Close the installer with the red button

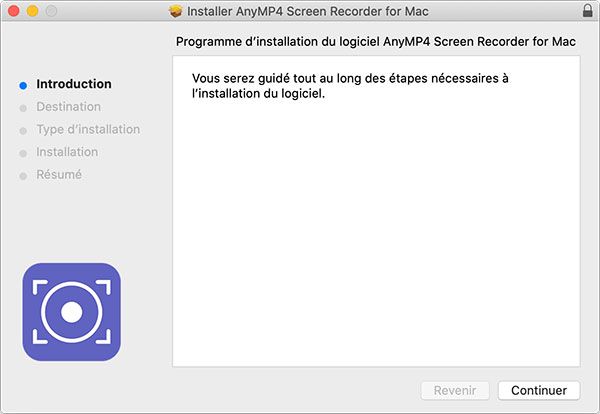pyautogui.click(x=13, y=11)
